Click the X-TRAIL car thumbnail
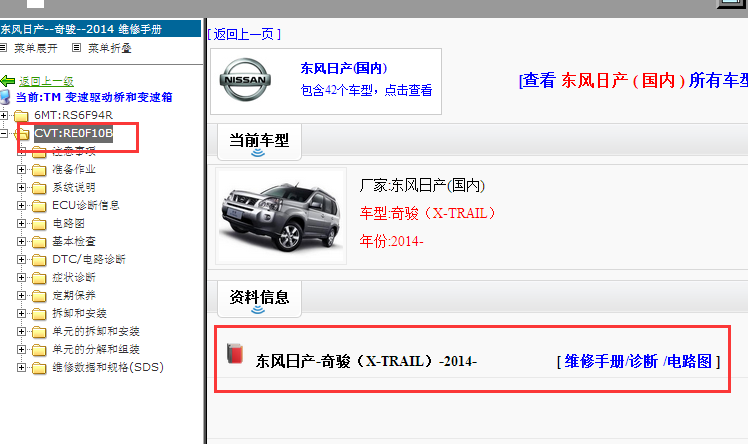Screen dimensions: 748x444 281,216
